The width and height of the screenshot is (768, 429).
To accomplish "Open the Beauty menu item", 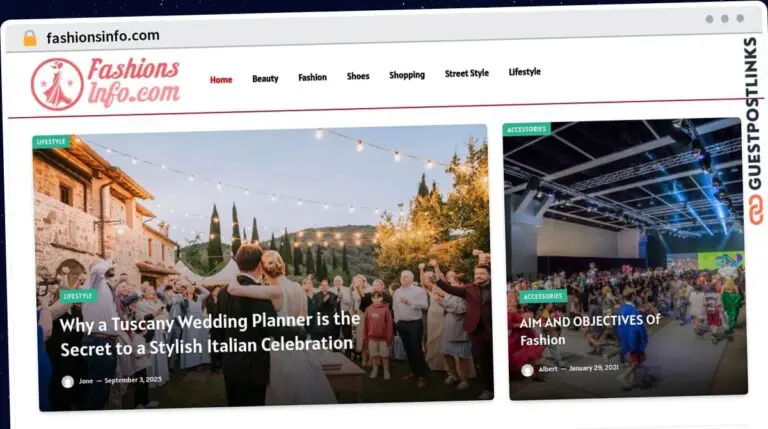I will point(265,78).
